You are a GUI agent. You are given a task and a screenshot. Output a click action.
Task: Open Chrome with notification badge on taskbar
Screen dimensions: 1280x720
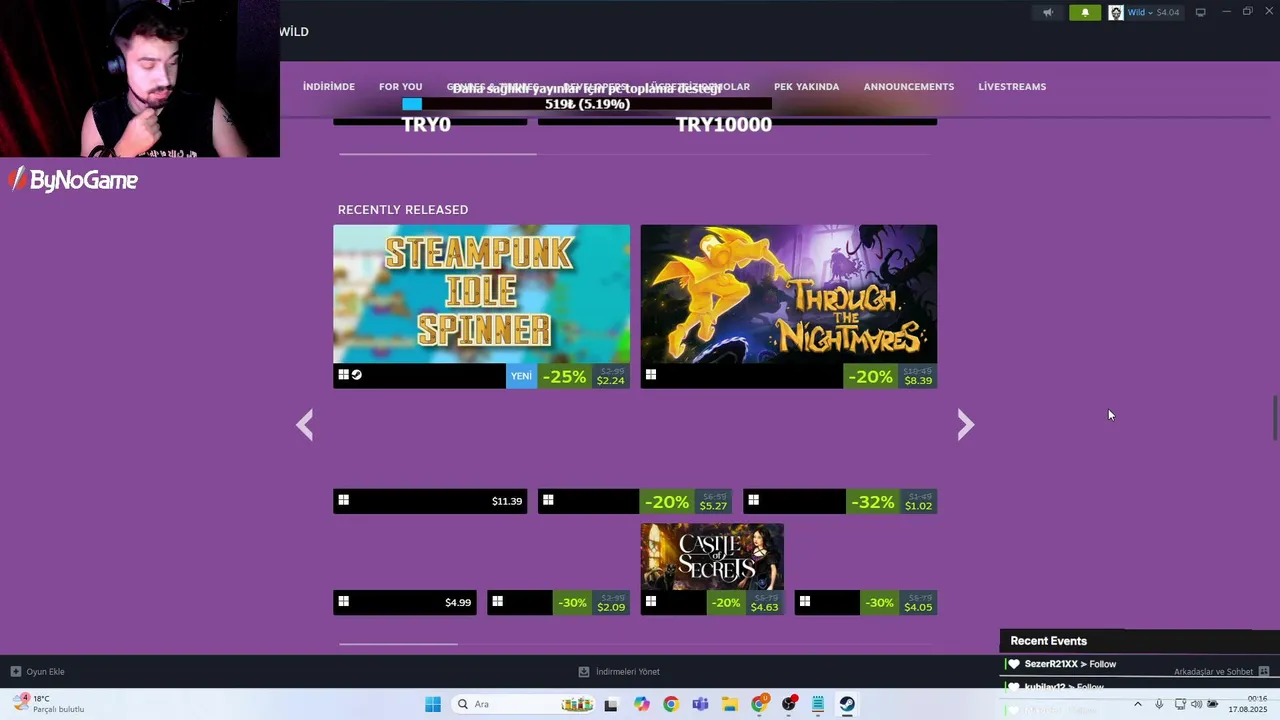click(x=760, y=704)
